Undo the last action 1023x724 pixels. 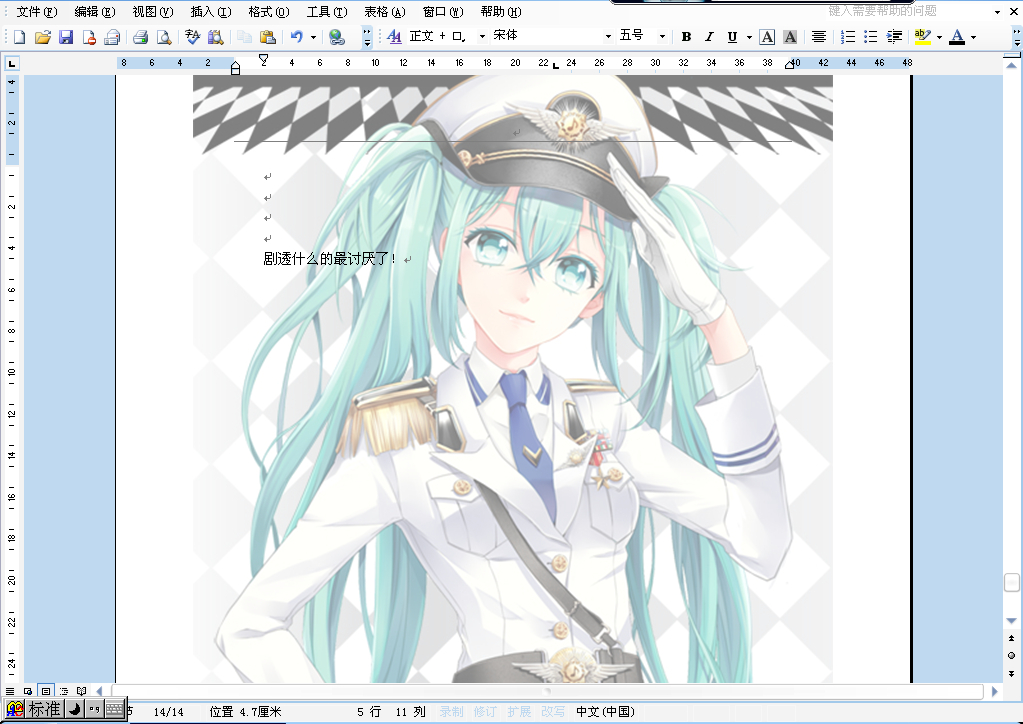[297, 37]
